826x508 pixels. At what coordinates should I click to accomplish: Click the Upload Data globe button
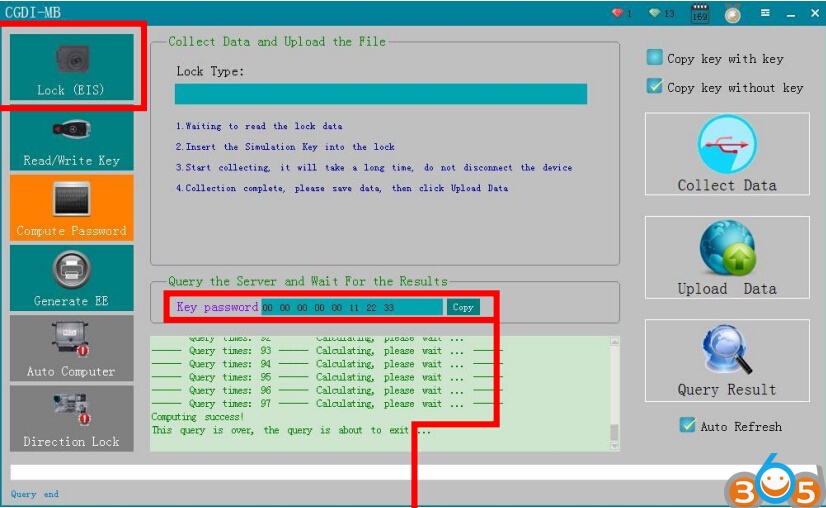(727, 257)
